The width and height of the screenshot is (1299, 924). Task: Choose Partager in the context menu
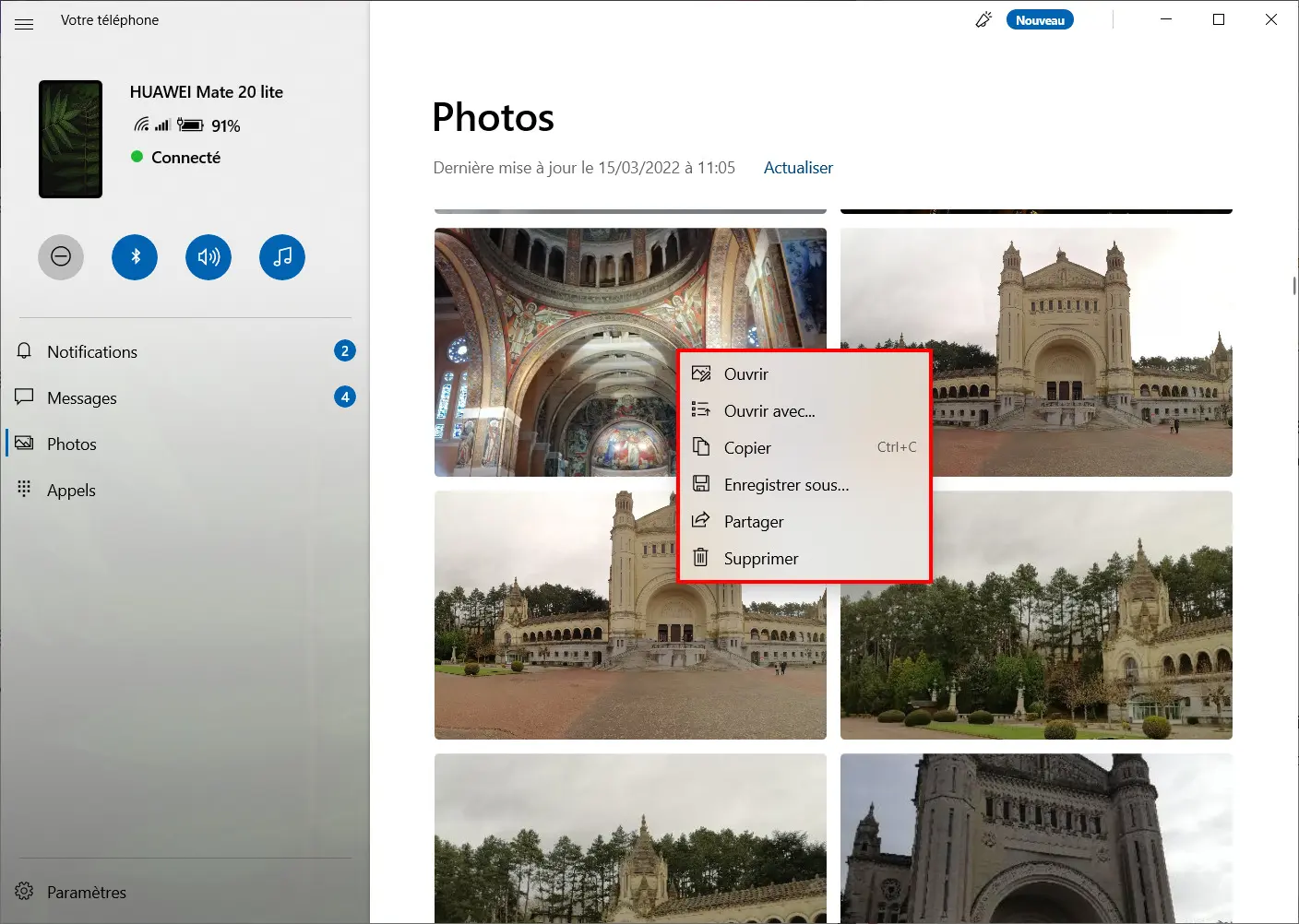[x=804, y=521]
